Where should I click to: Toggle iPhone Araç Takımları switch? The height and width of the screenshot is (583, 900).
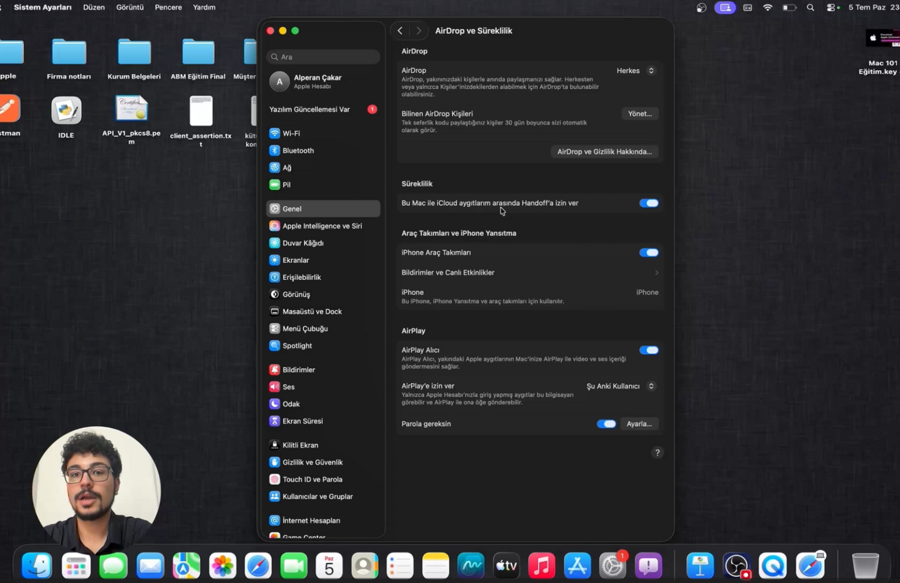pos(649,252)
